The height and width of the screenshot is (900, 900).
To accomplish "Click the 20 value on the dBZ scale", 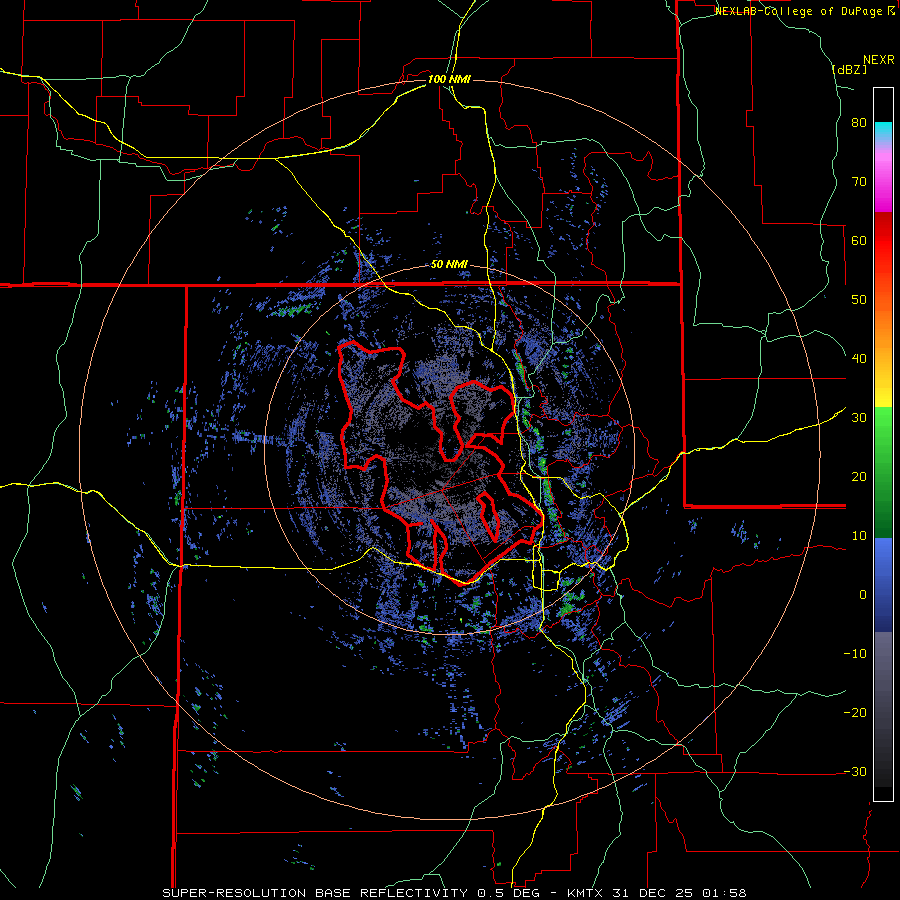I will point(859,476).
